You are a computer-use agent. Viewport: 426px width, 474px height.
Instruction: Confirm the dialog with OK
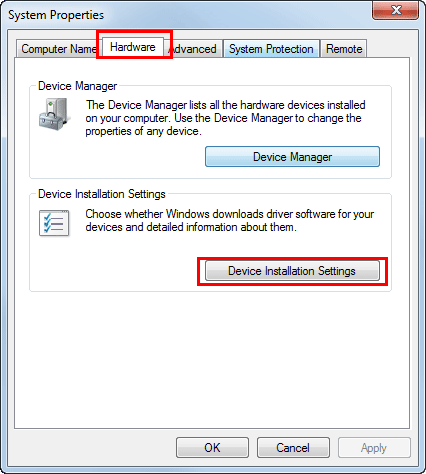pyautogui.click(x=212, y=448)
